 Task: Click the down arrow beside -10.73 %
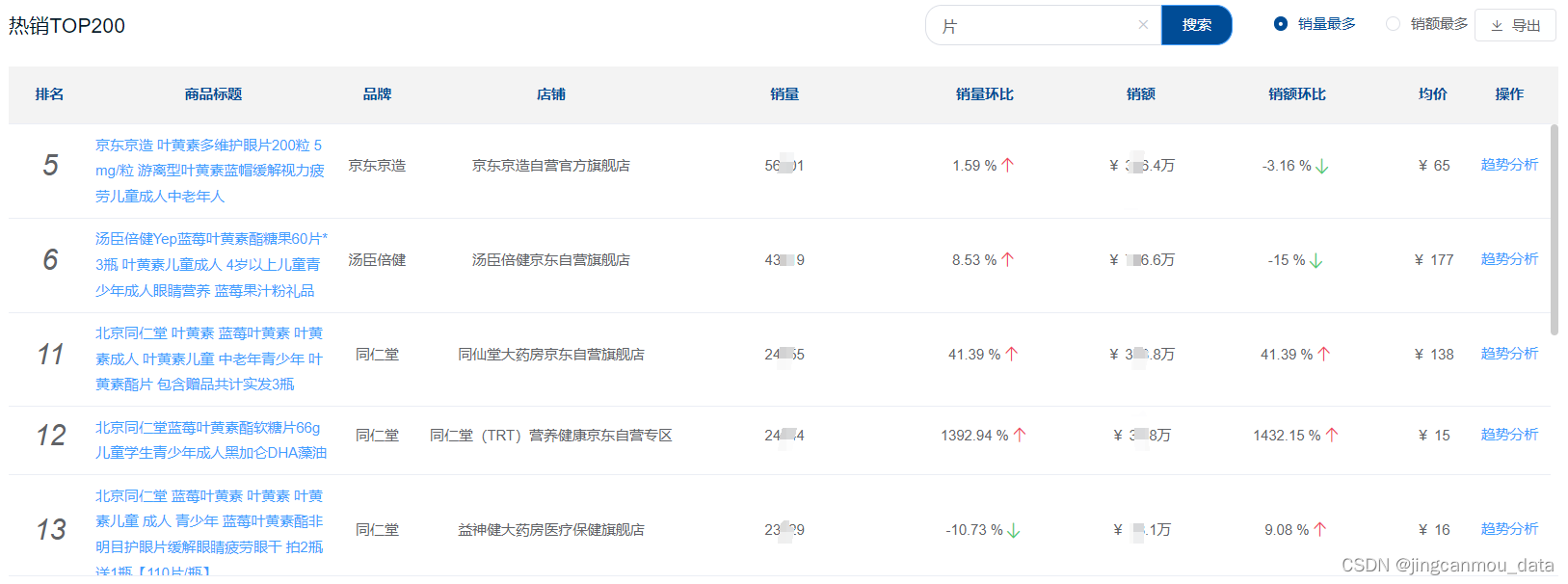click(1014, 530)
